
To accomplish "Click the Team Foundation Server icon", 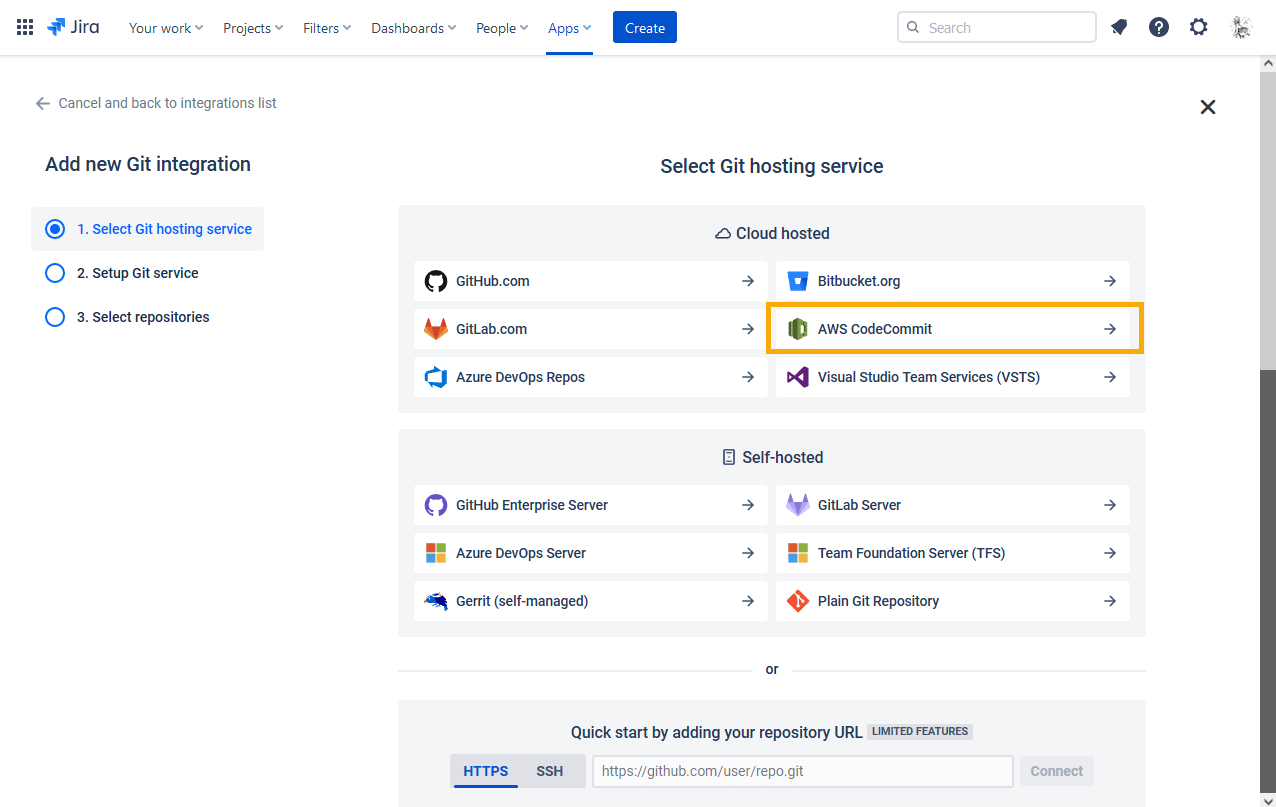I will [x=797, y=553].
